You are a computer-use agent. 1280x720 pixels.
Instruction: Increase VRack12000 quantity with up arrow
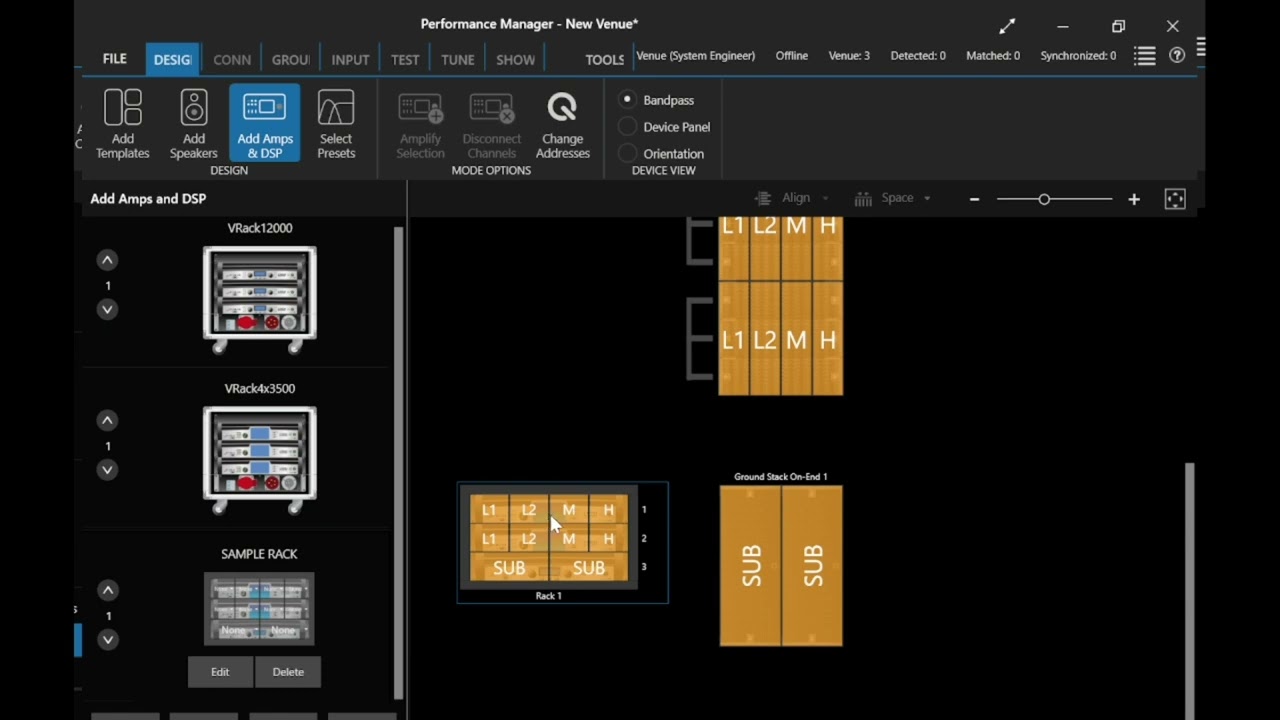coord(107,260)
